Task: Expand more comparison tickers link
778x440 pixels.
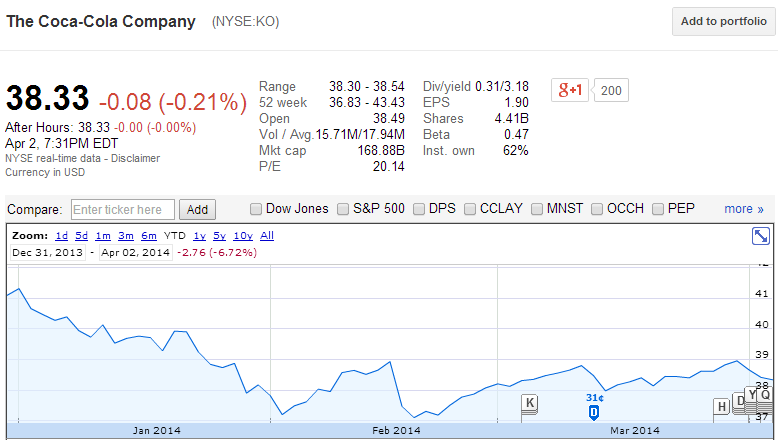Action: pyautogui.click(x=744, y=209)
